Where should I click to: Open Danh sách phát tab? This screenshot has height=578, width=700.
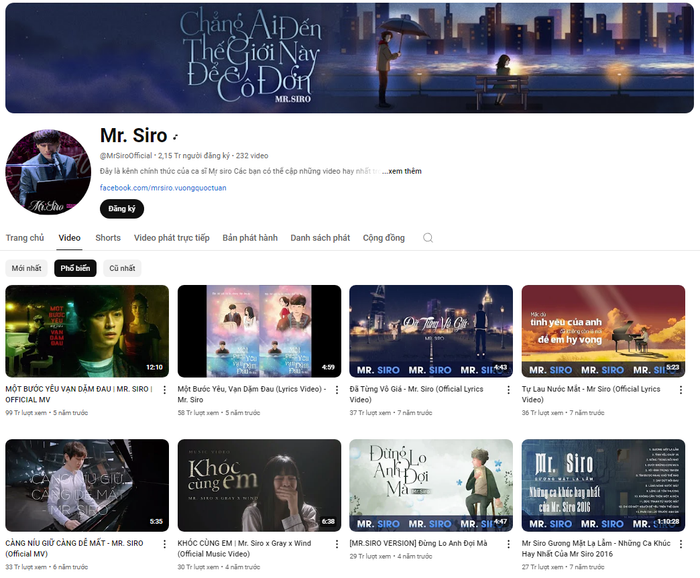click(320, 238)
